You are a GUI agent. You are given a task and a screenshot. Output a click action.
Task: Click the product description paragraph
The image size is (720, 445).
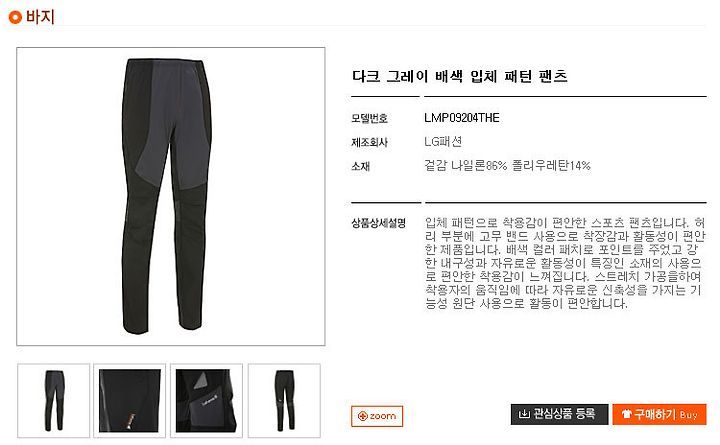(x=565, y=263)
